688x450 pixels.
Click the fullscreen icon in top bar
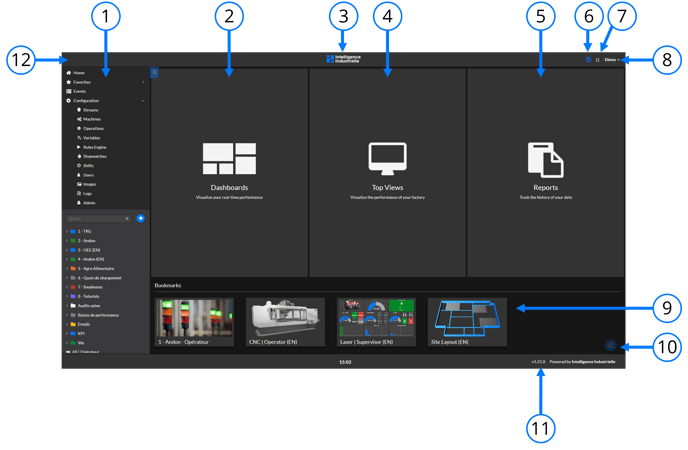click(x=597, y=60)
